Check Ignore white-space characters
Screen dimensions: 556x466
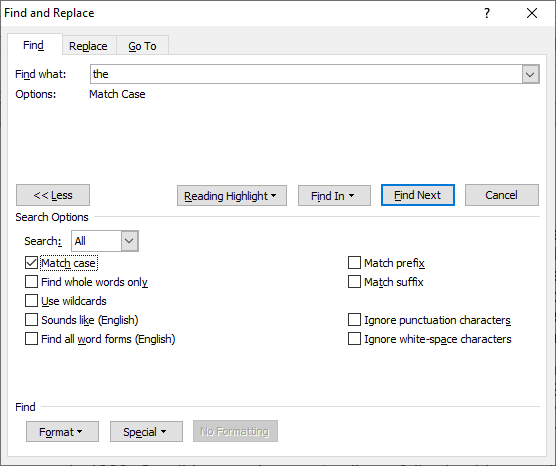click(354, 339)
